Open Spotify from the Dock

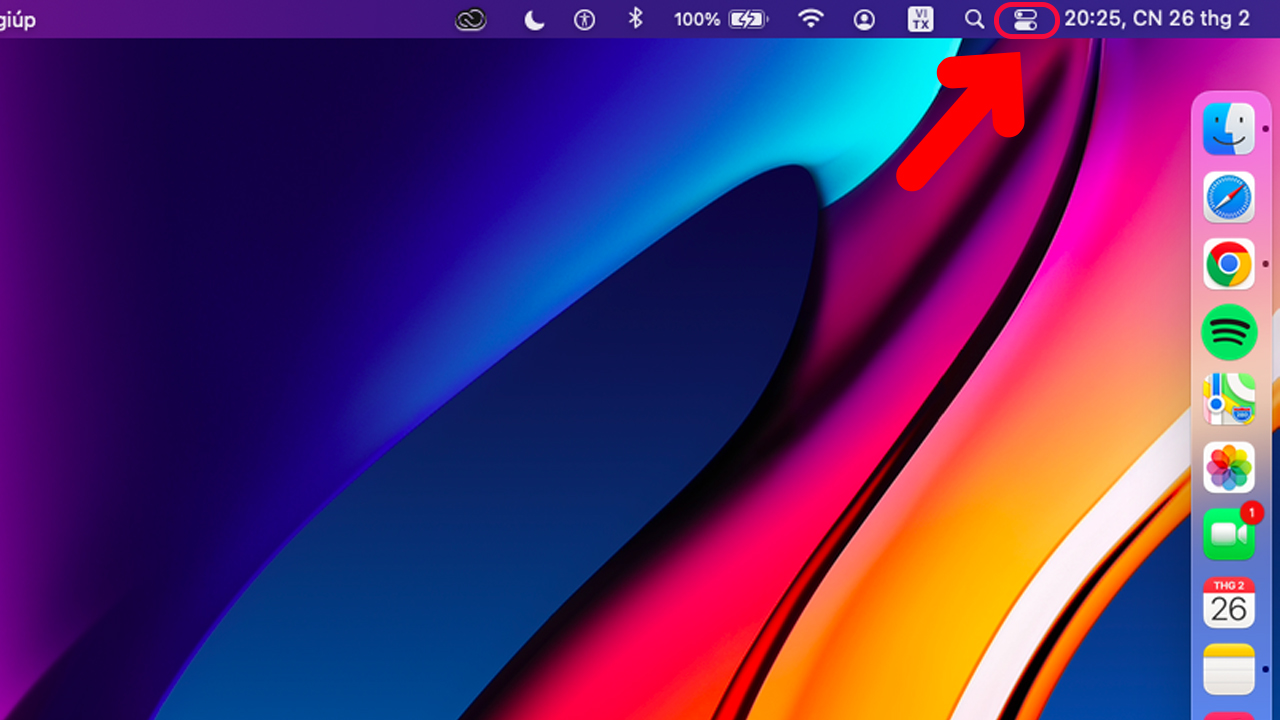point(1229,332)
